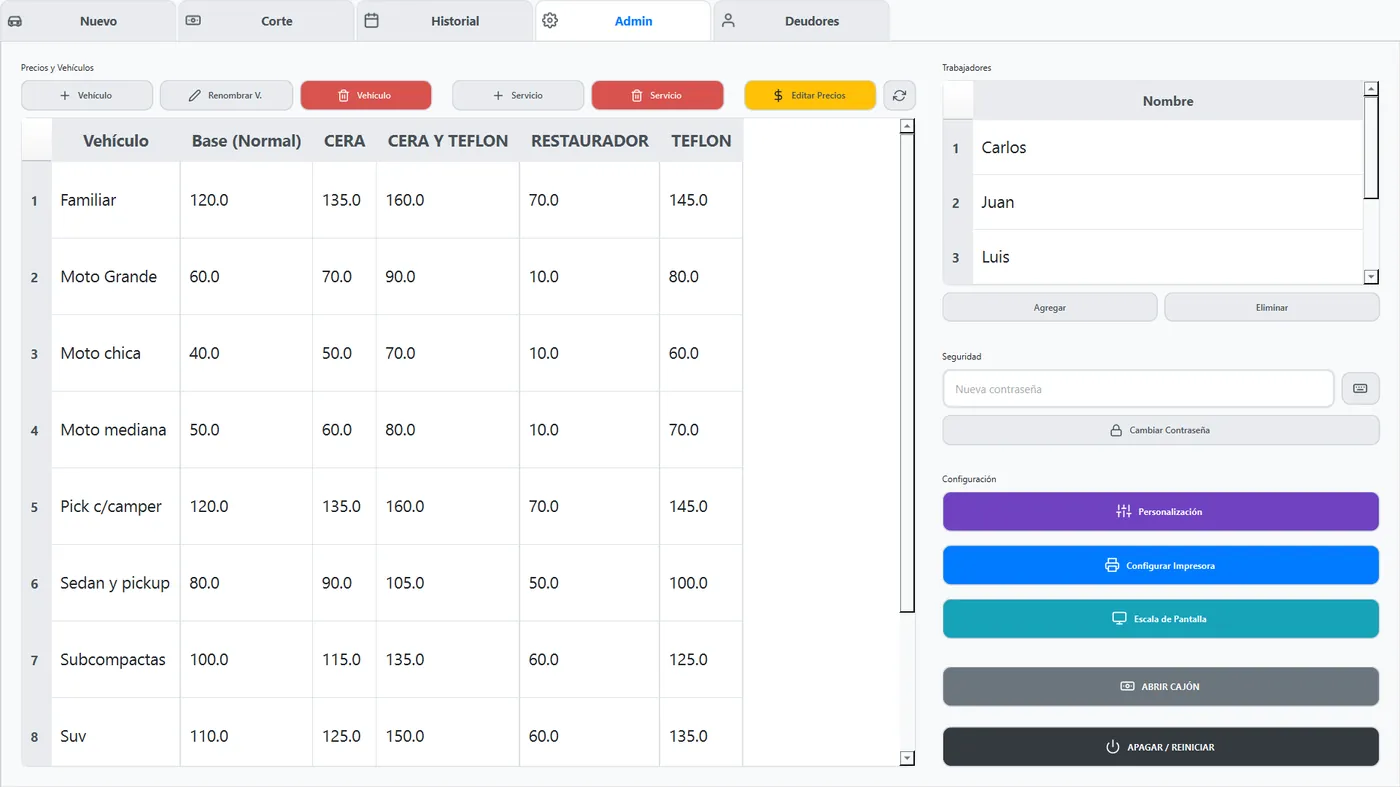Click the workers list scroll down arrow
The image size is (1400, 787).
coord(1371,276)
